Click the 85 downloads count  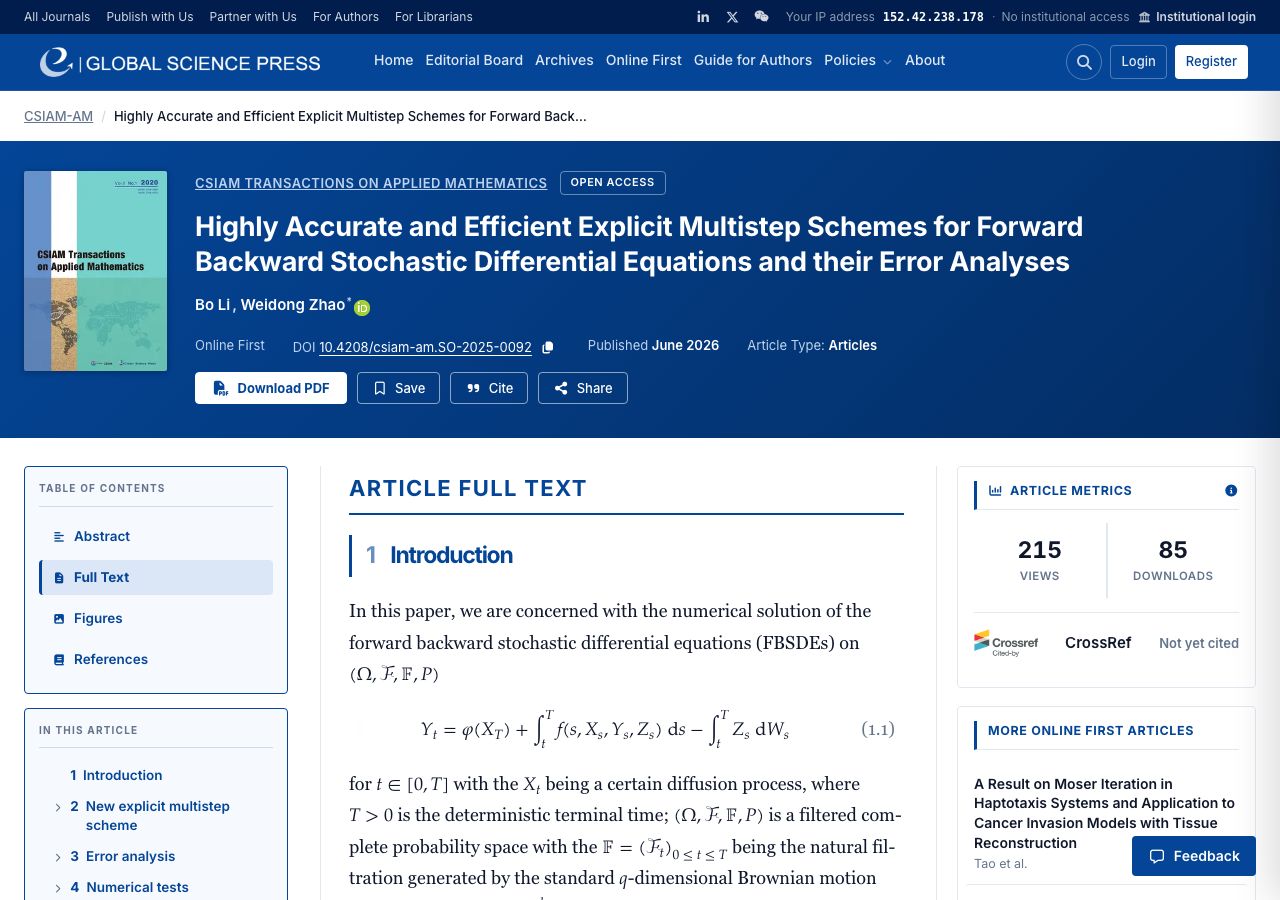point(1173,550)
